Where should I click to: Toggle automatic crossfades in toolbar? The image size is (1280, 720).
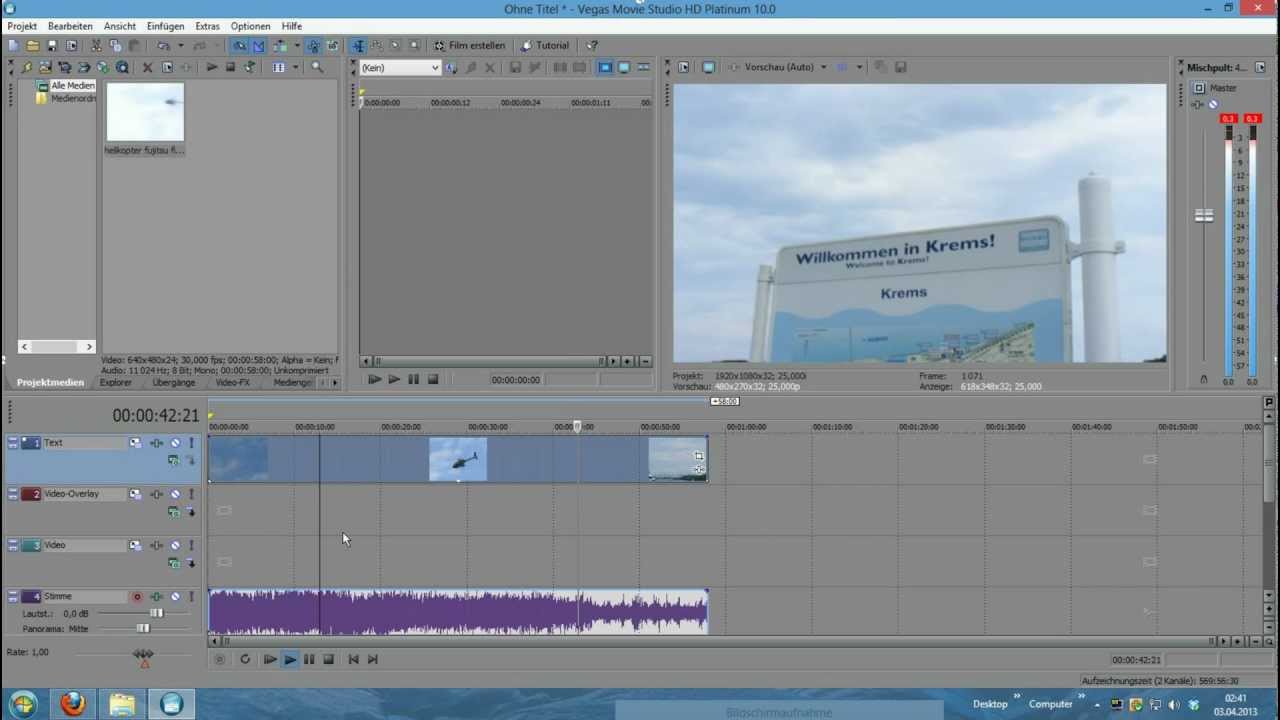click(259, 46)
